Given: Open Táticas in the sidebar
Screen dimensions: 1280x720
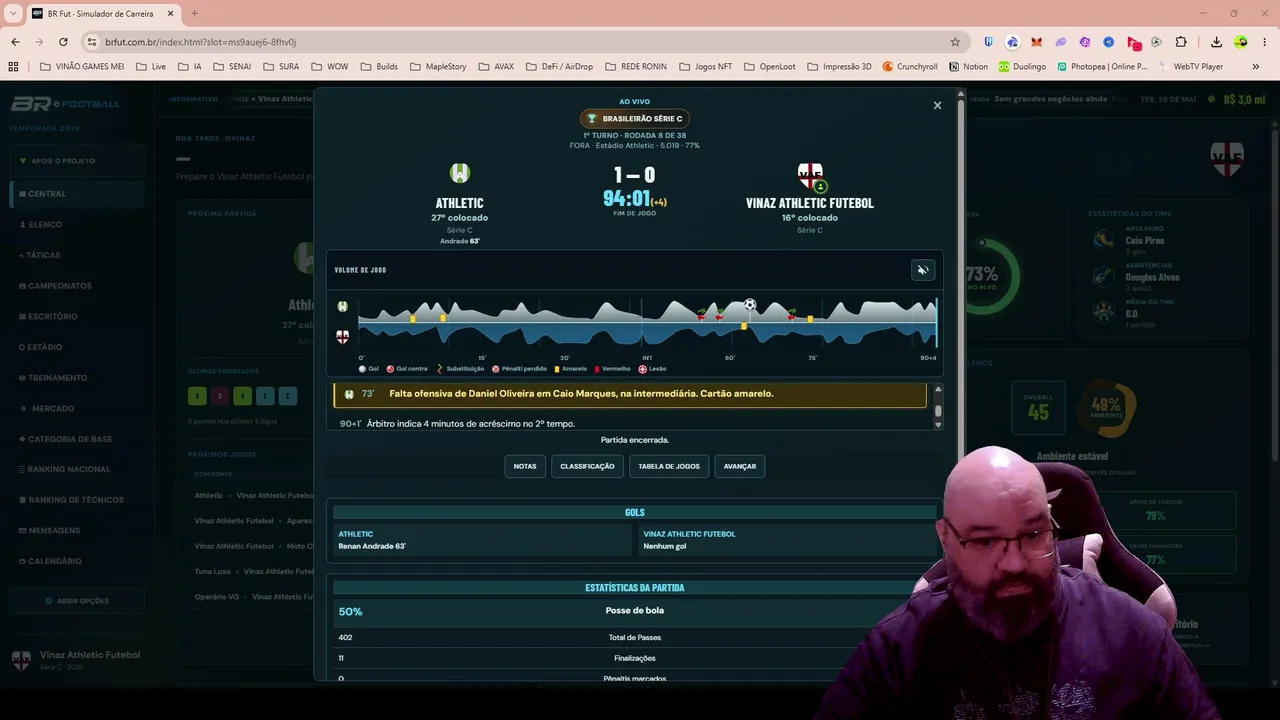Looking at the screenshot, I should pos(77,255).
